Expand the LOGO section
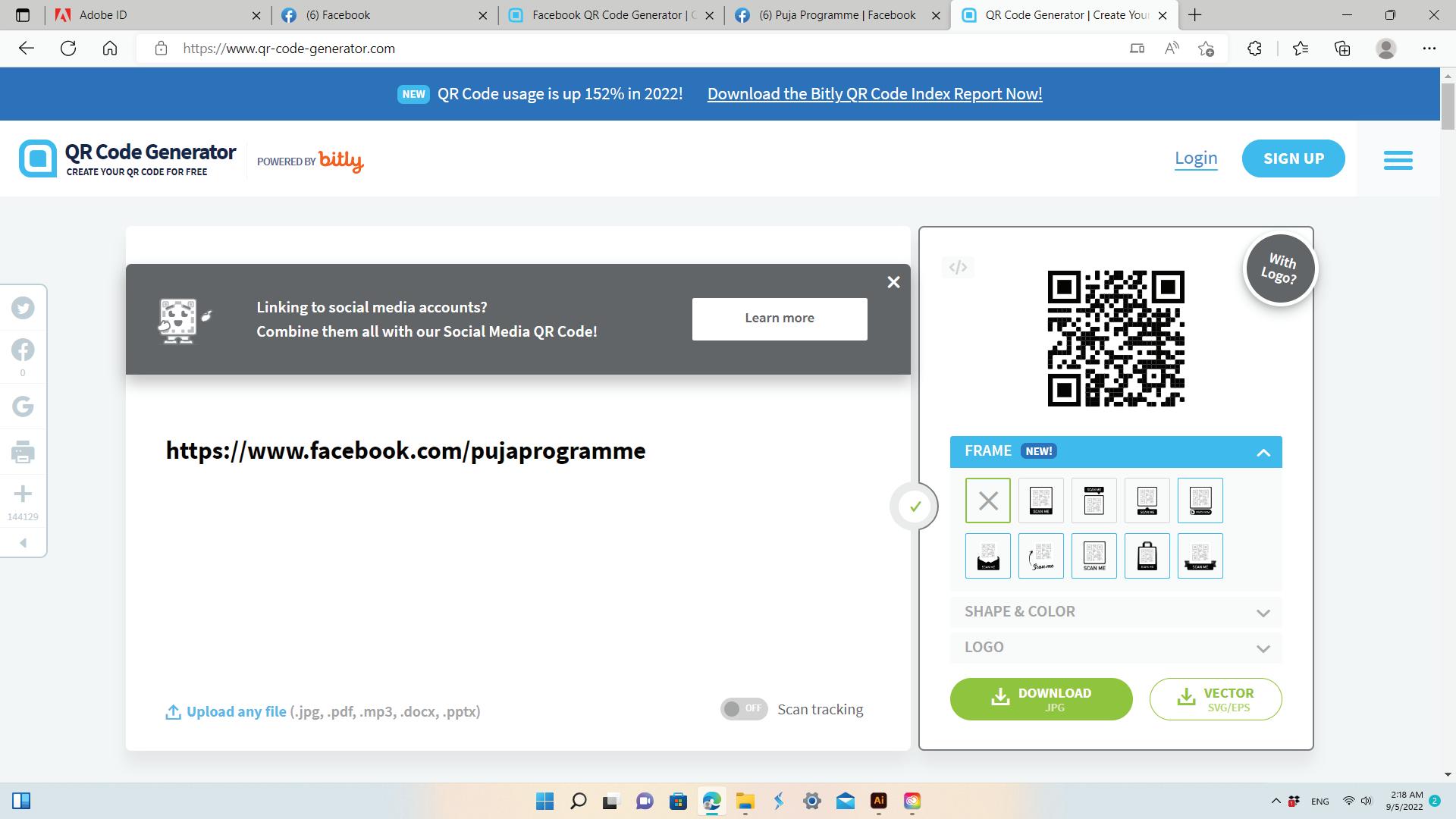Viewport: 1456px width, 819px height. click(x=1115, y=648)
